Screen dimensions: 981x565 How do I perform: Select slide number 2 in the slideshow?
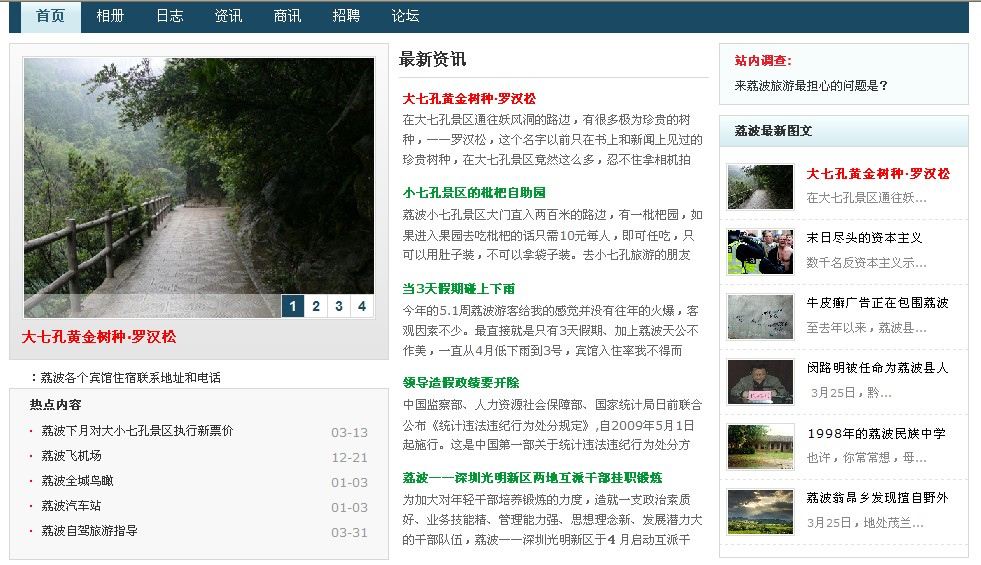coord(316,306)
